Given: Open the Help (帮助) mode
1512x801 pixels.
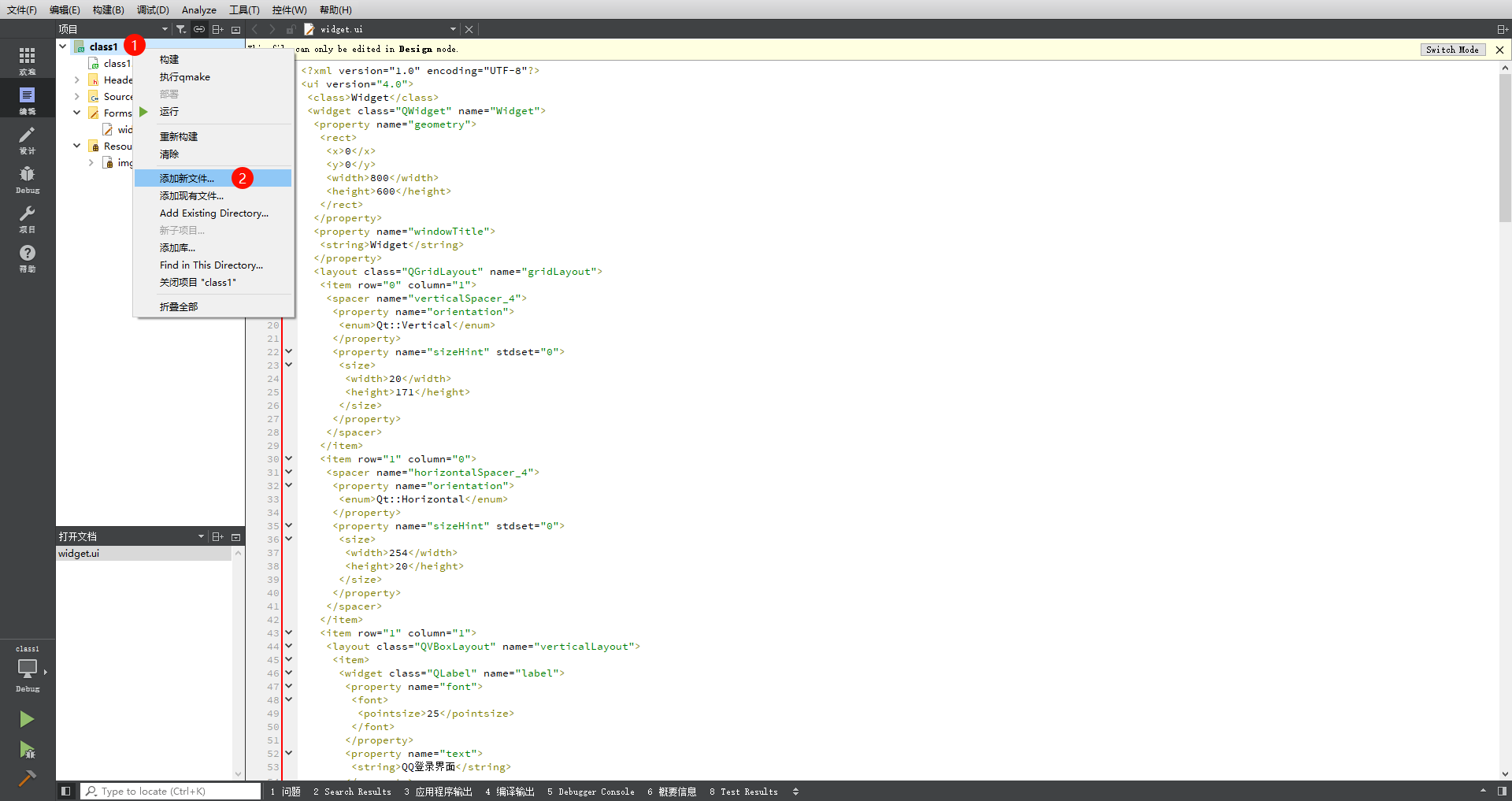Looking at the screenshot, I should point(28,258).
